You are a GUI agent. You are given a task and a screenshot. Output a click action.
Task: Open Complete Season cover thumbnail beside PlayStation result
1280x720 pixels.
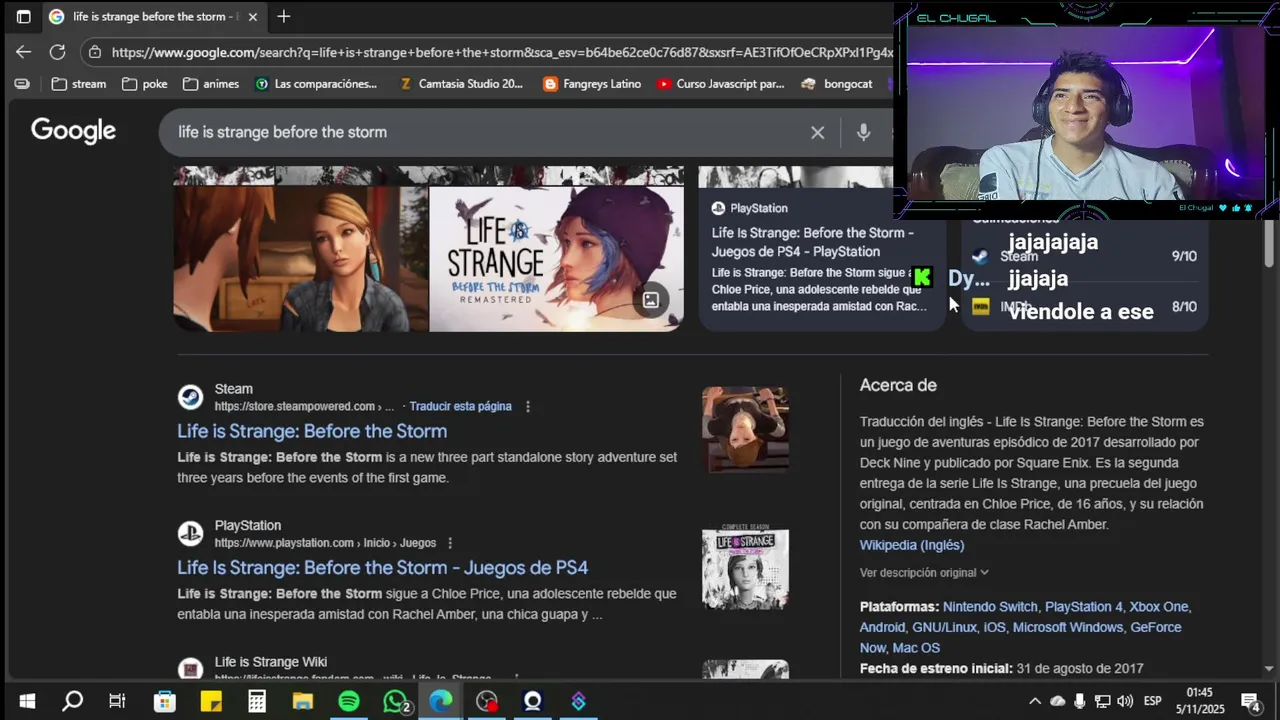tap(745, 567)
